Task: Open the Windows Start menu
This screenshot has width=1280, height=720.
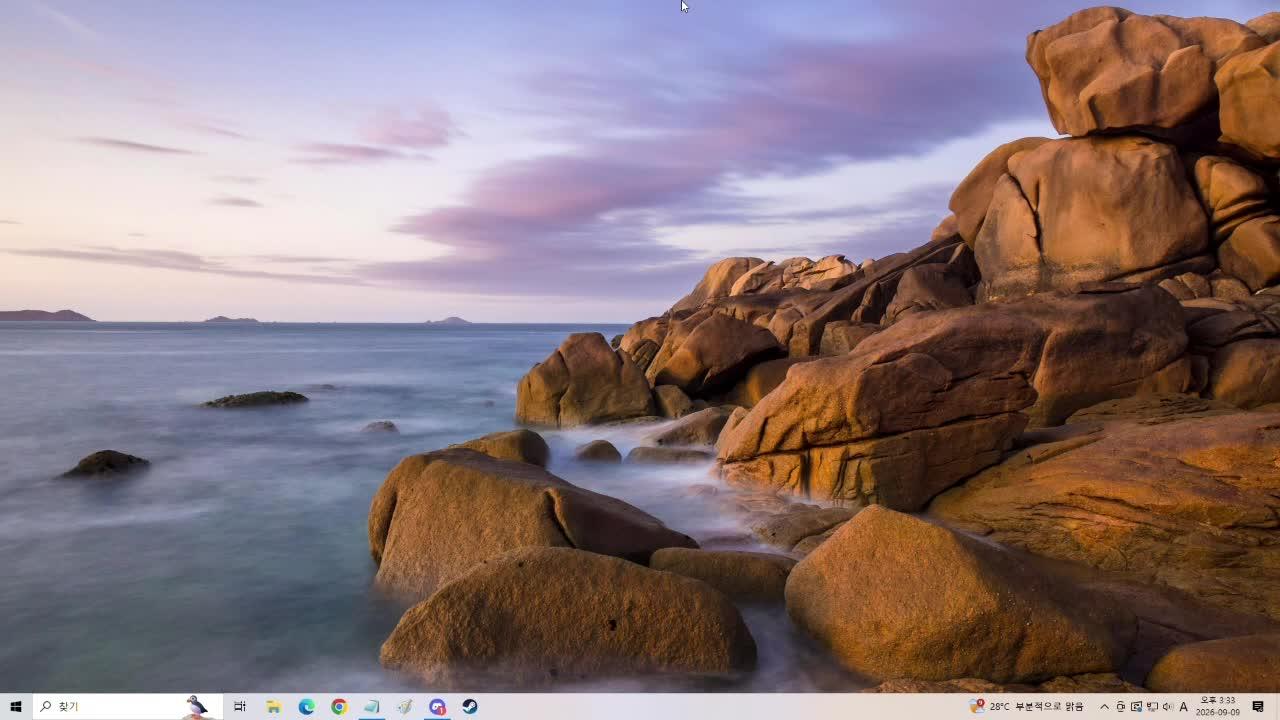Action: coord(16,706)
